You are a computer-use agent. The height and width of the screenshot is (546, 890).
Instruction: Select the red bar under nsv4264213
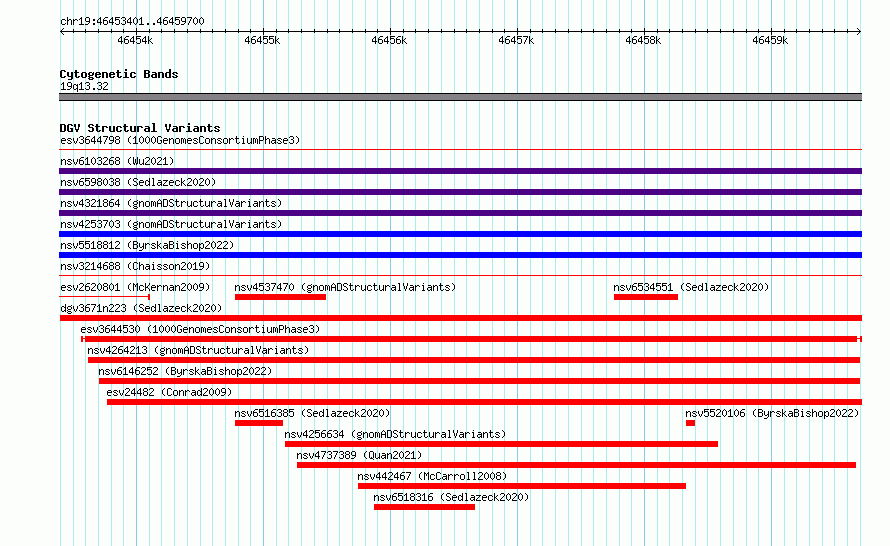point(474,360)
